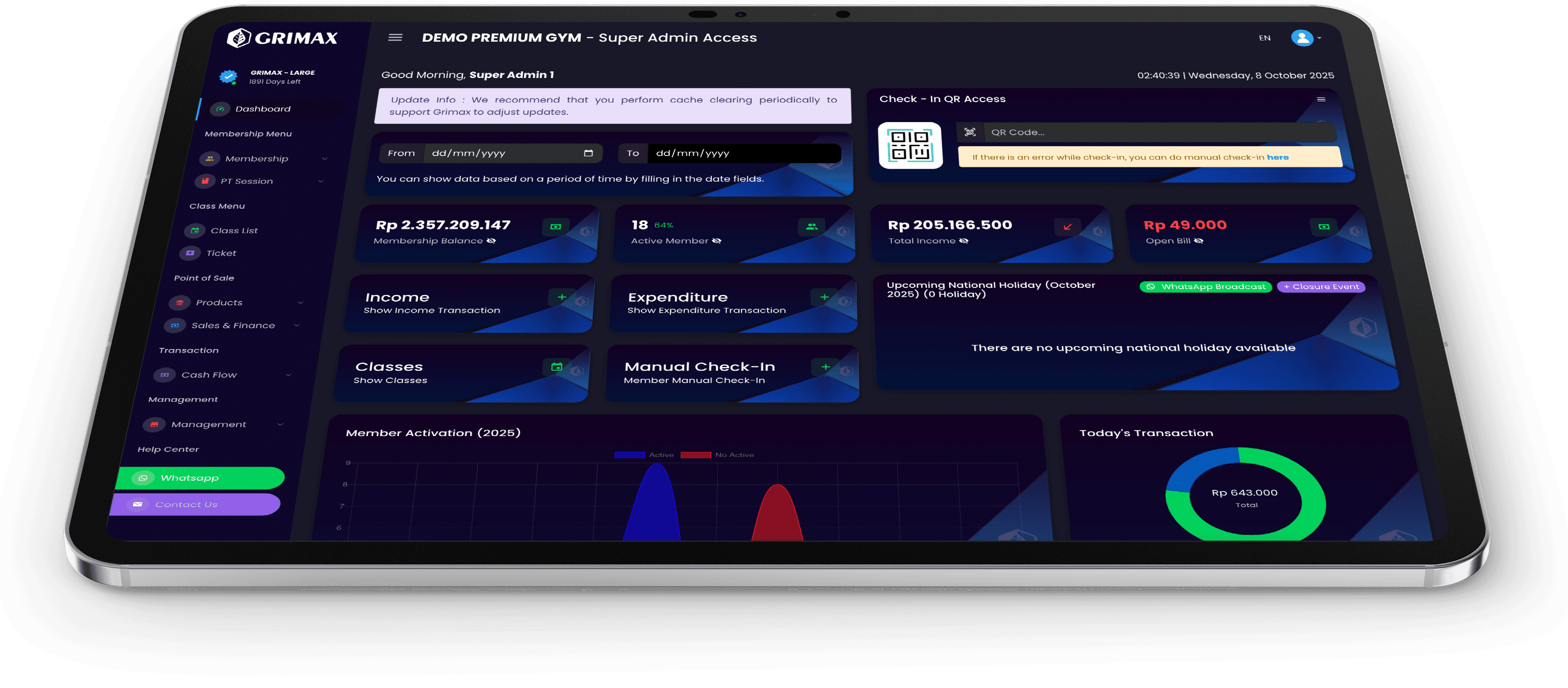Image resolution: width=1568 pixels, height=688 pixels.
Task: Click the hamburger menu icon in header
Action: (x=395, y=38)
